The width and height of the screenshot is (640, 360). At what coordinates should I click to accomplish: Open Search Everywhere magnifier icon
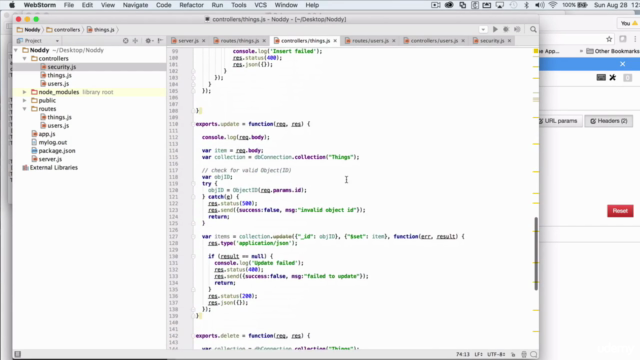pyautogui.click(x=533, y=29)
